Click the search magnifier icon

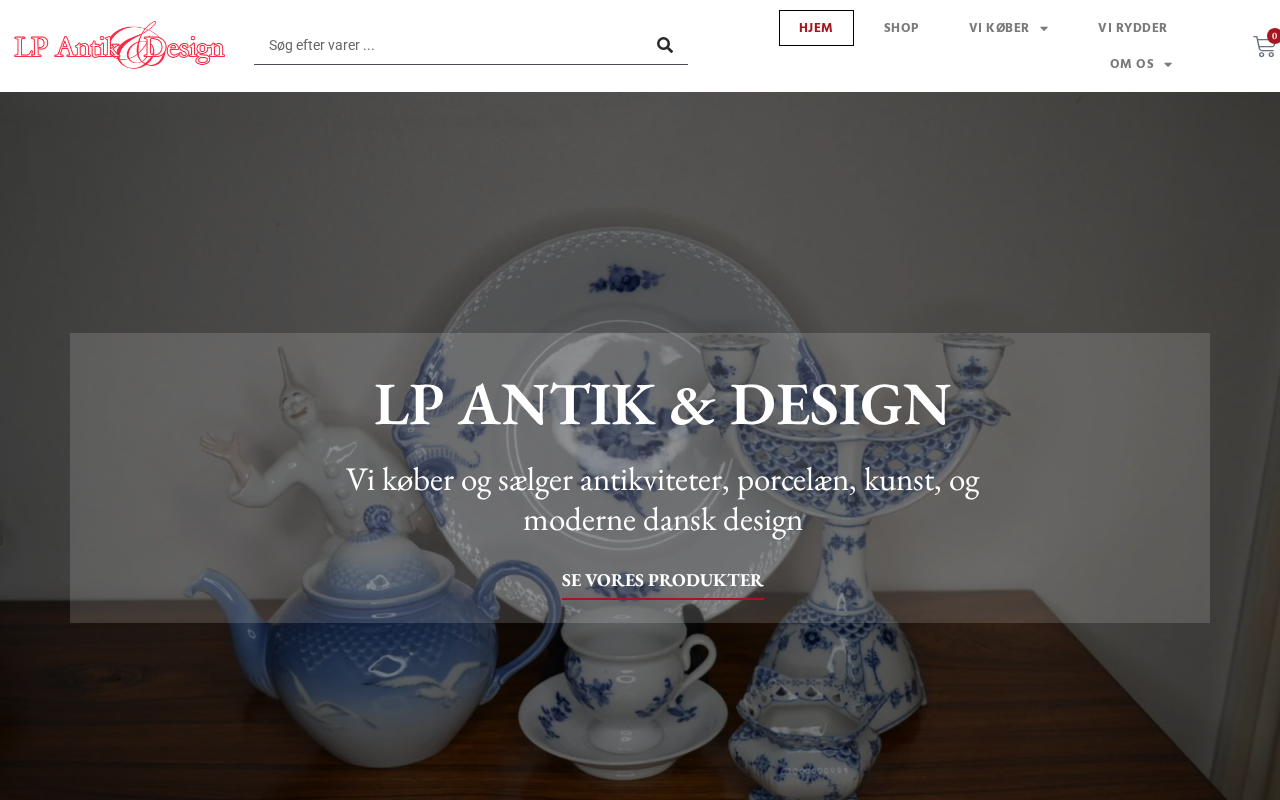[665, 45]
